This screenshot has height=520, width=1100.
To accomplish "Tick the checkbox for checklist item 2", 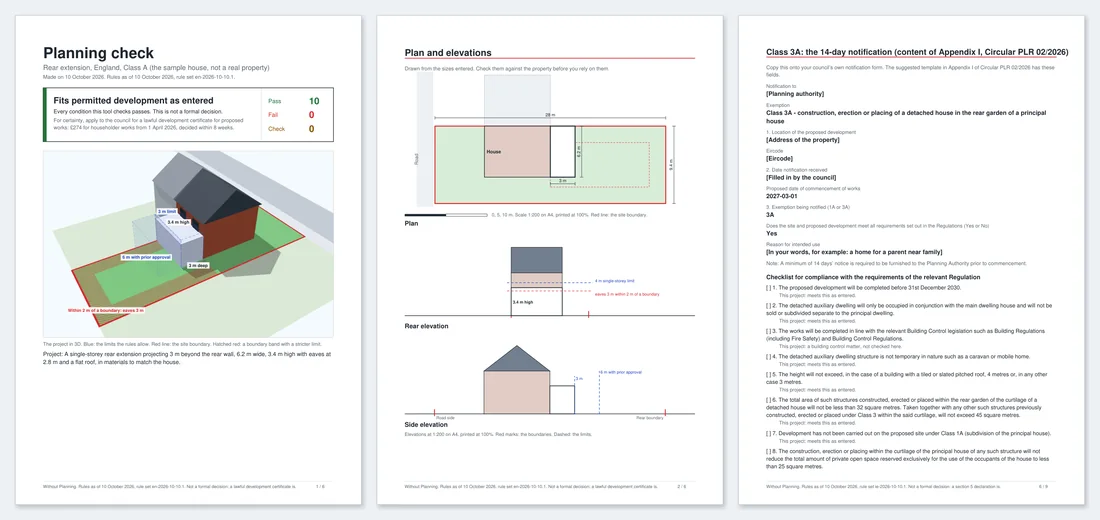I will (769, 305).
